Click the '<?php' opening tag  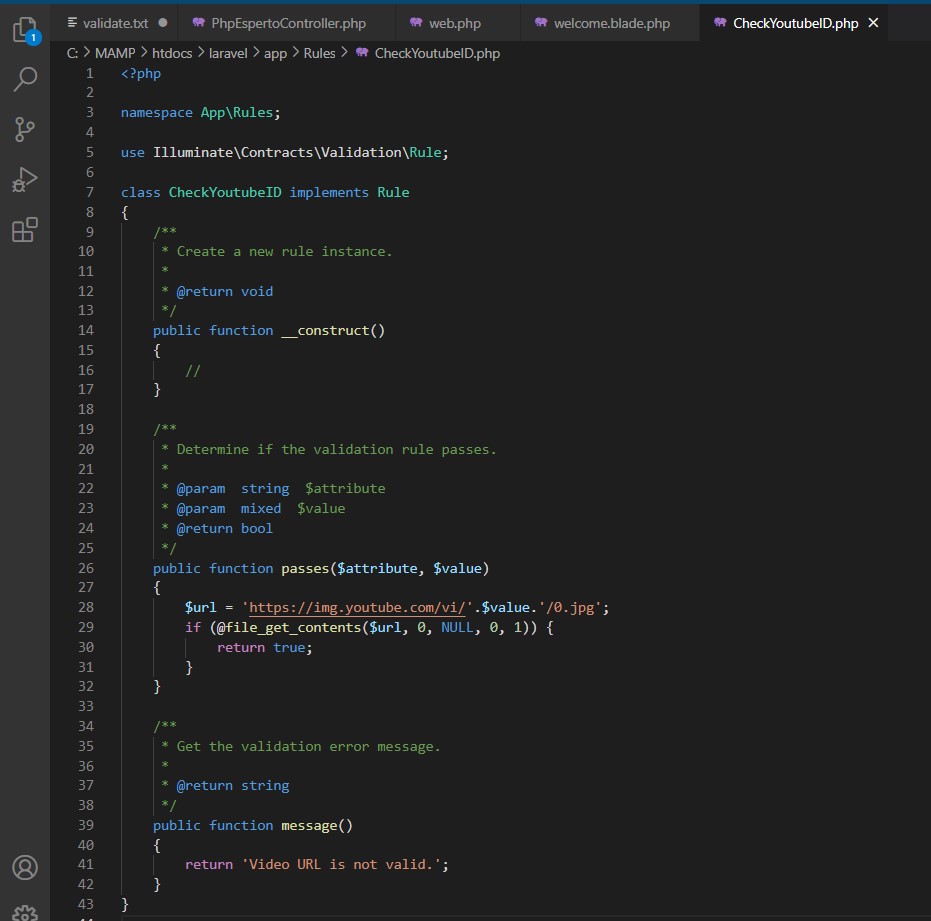(141, 74)
